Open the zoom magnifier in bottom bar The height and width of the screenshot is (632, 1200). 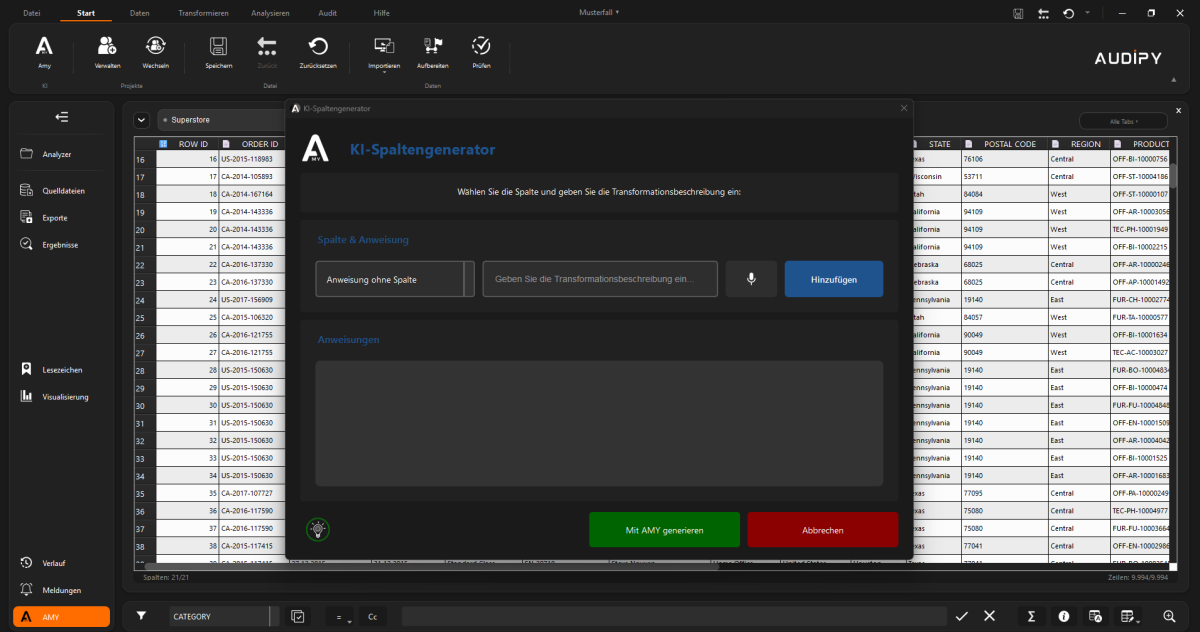click(1169, 616)
